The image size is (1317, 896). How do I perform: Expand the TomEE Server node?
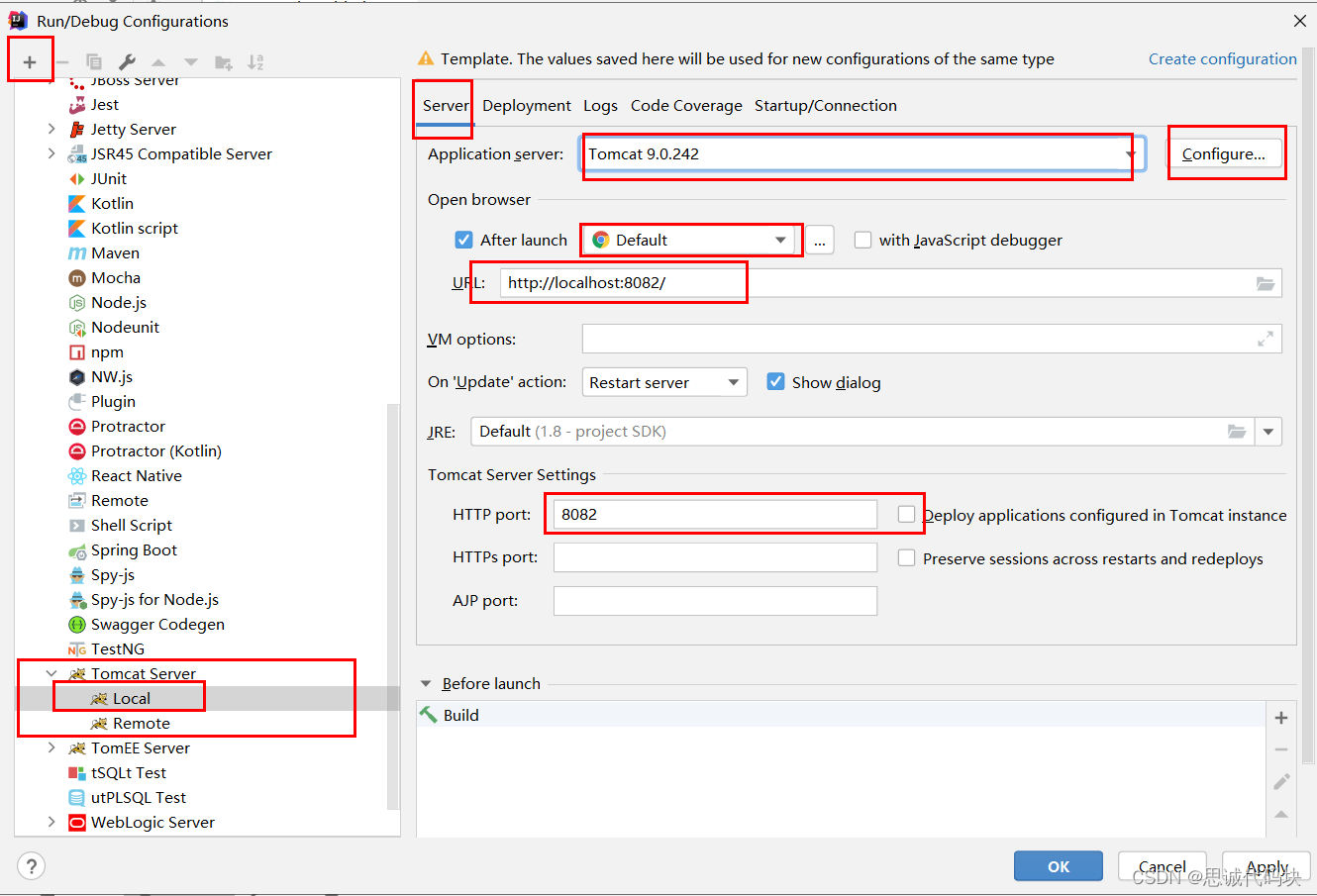click(x=51, y=747)
